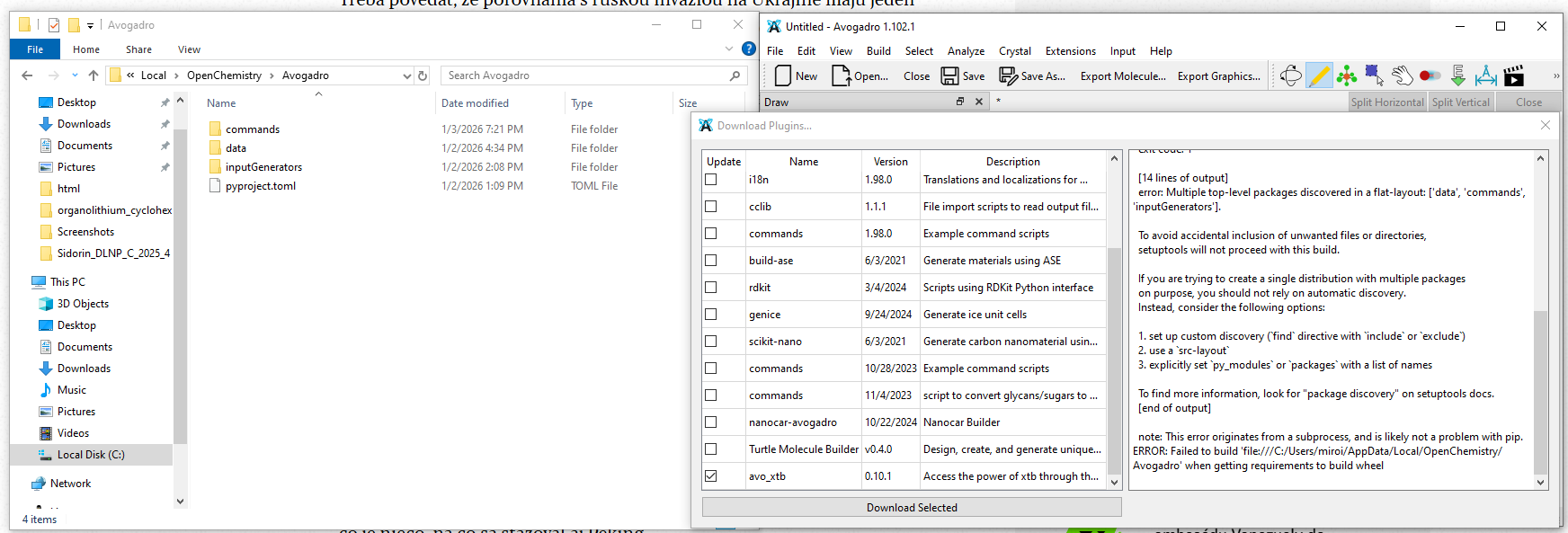
Task: Open the Explorer address bar dropdown
Action: 407,76
